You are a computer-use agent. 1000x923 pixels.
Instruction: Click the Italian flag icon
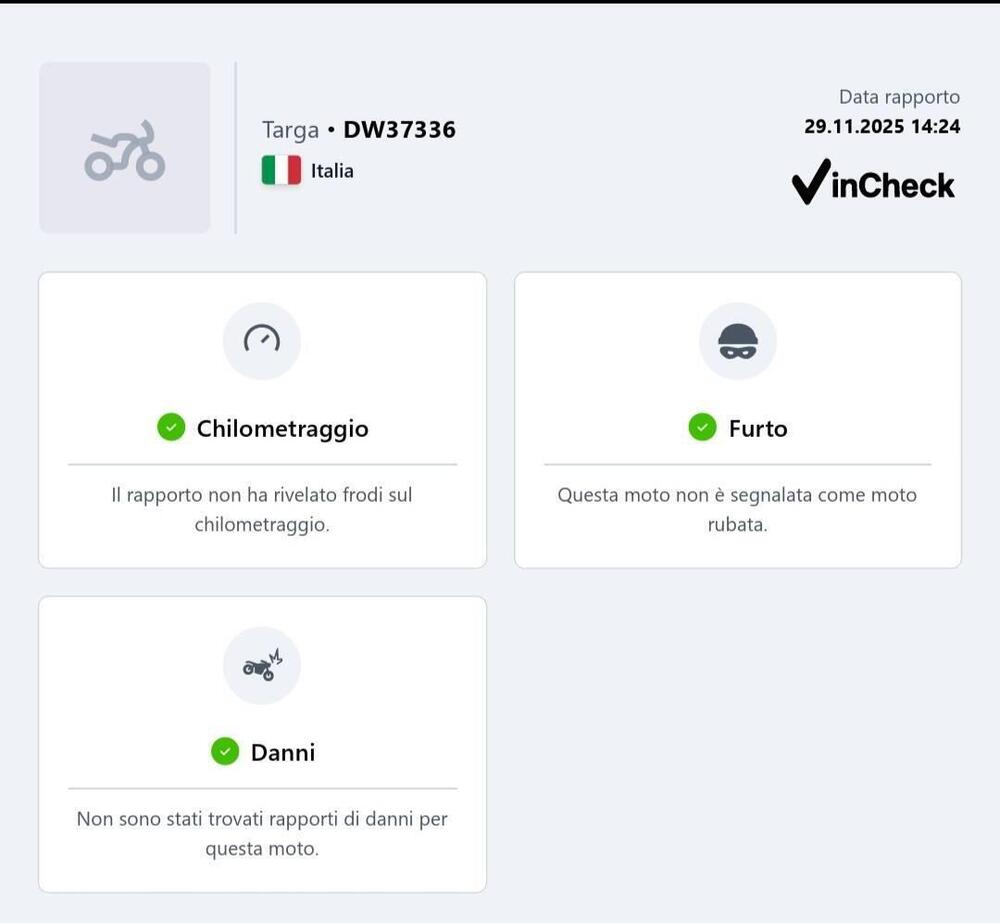281,170
